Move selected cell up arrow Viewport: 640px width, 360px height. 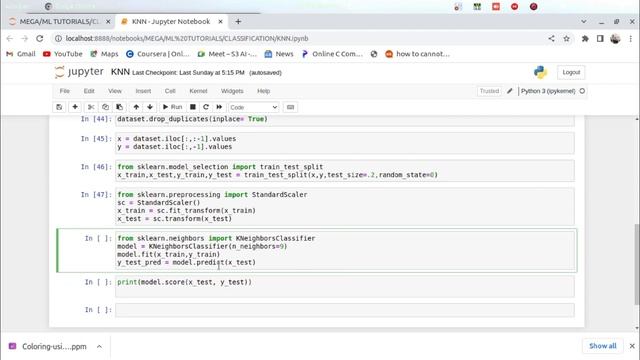click(x=136, y=107)
